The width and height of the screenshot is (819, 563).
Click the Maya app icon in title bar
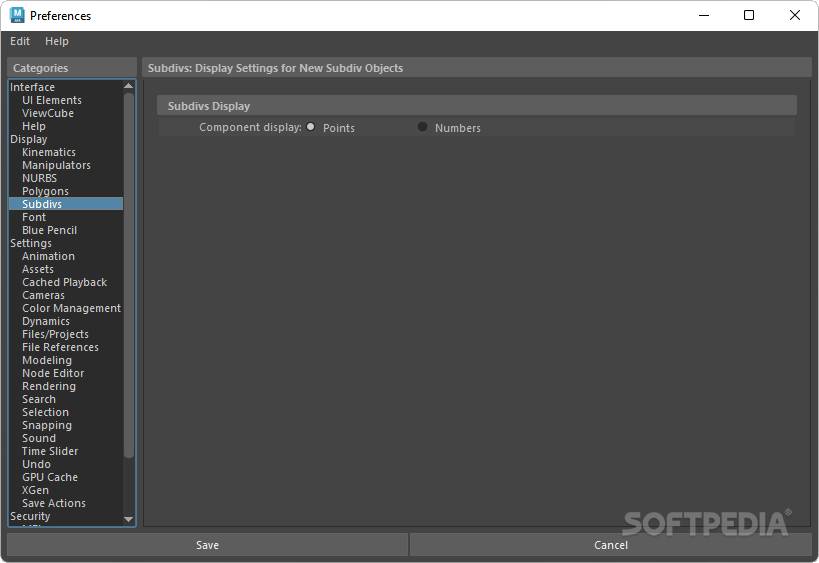pos(17,15)
